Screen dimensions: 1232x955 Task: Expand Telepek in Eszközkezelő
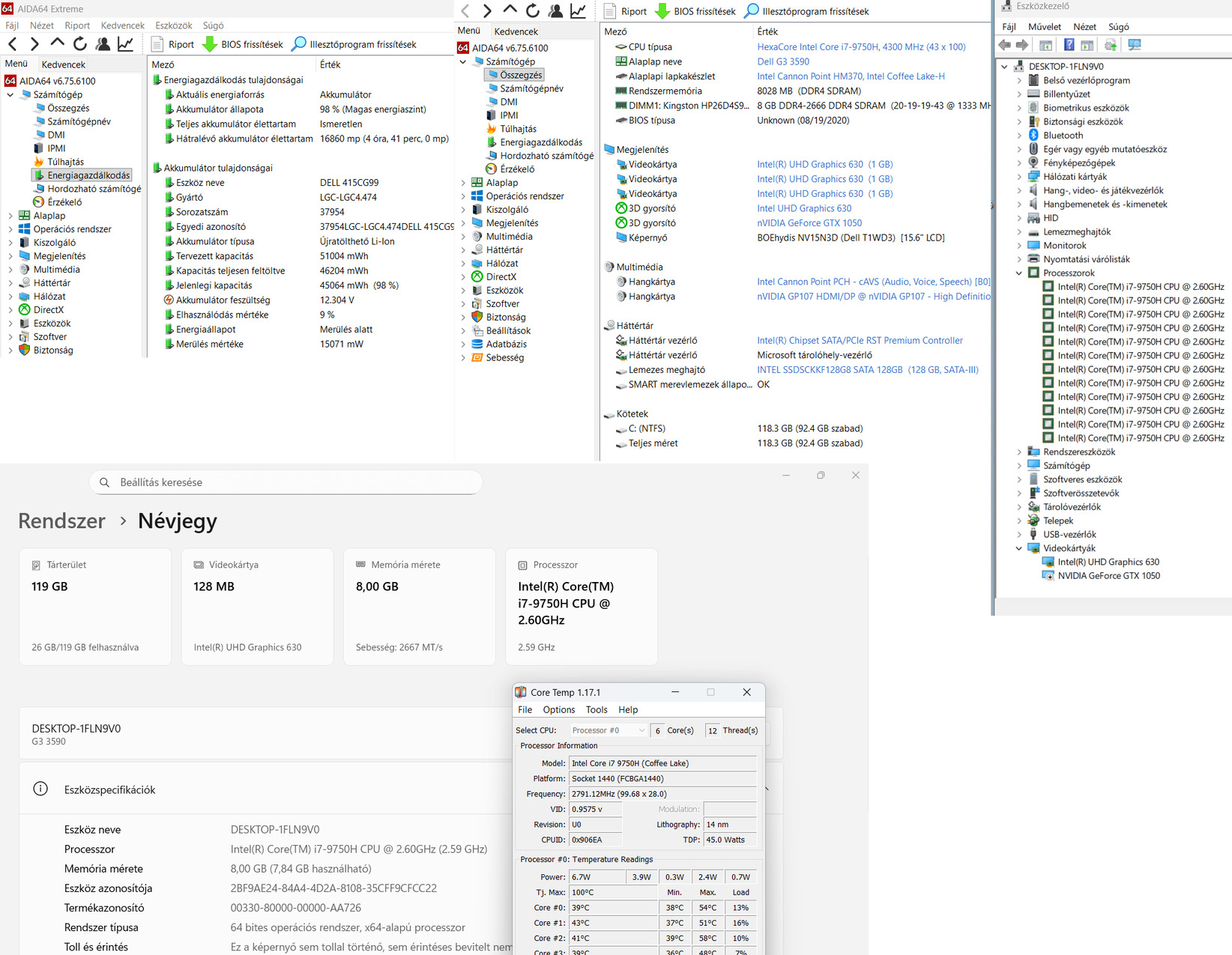click(1019, 521)
